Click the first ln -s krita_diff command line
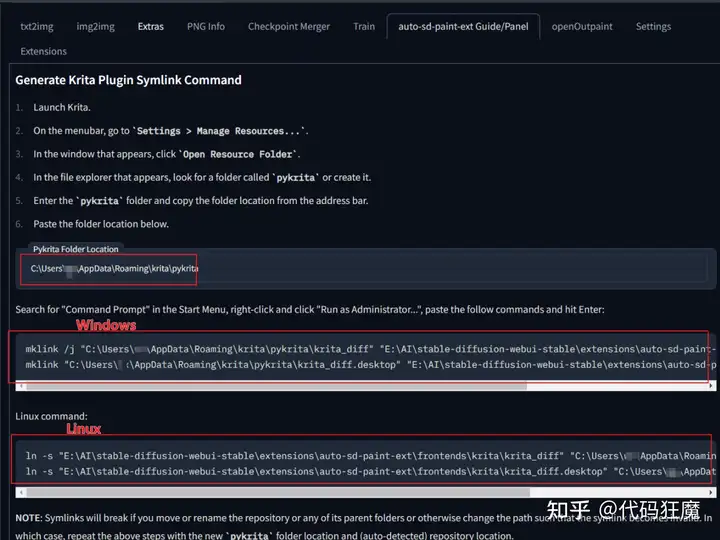This screenshot has height=540, width=720. click(371, 456)
